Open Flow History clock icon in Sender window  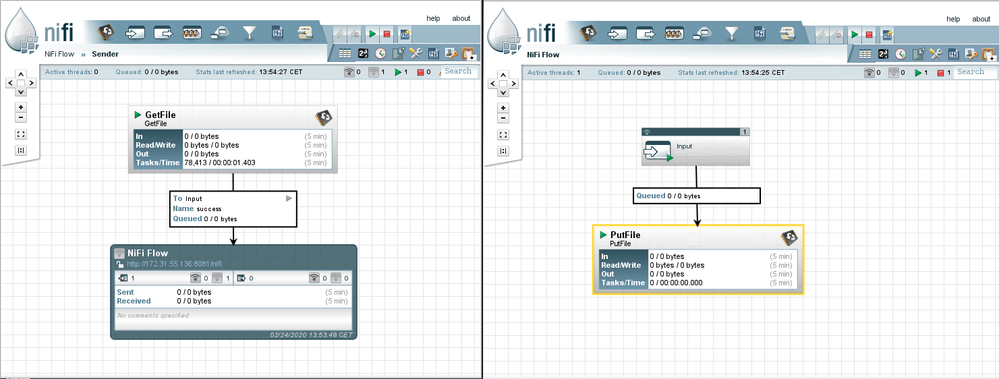[380, 54]
